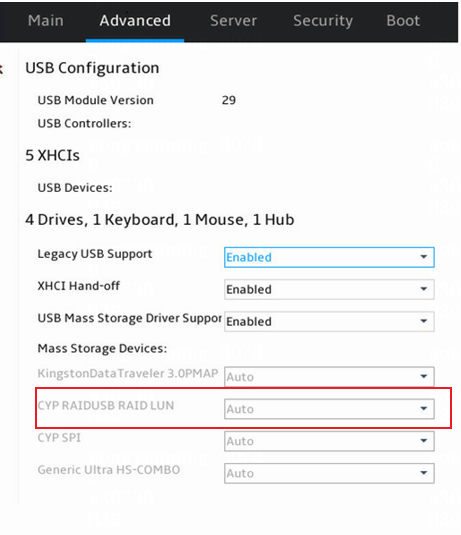Viewport: 461px width, 535px height.
Task: Open Legacy USB Support dropdown
Action: (x=329, y=257)
